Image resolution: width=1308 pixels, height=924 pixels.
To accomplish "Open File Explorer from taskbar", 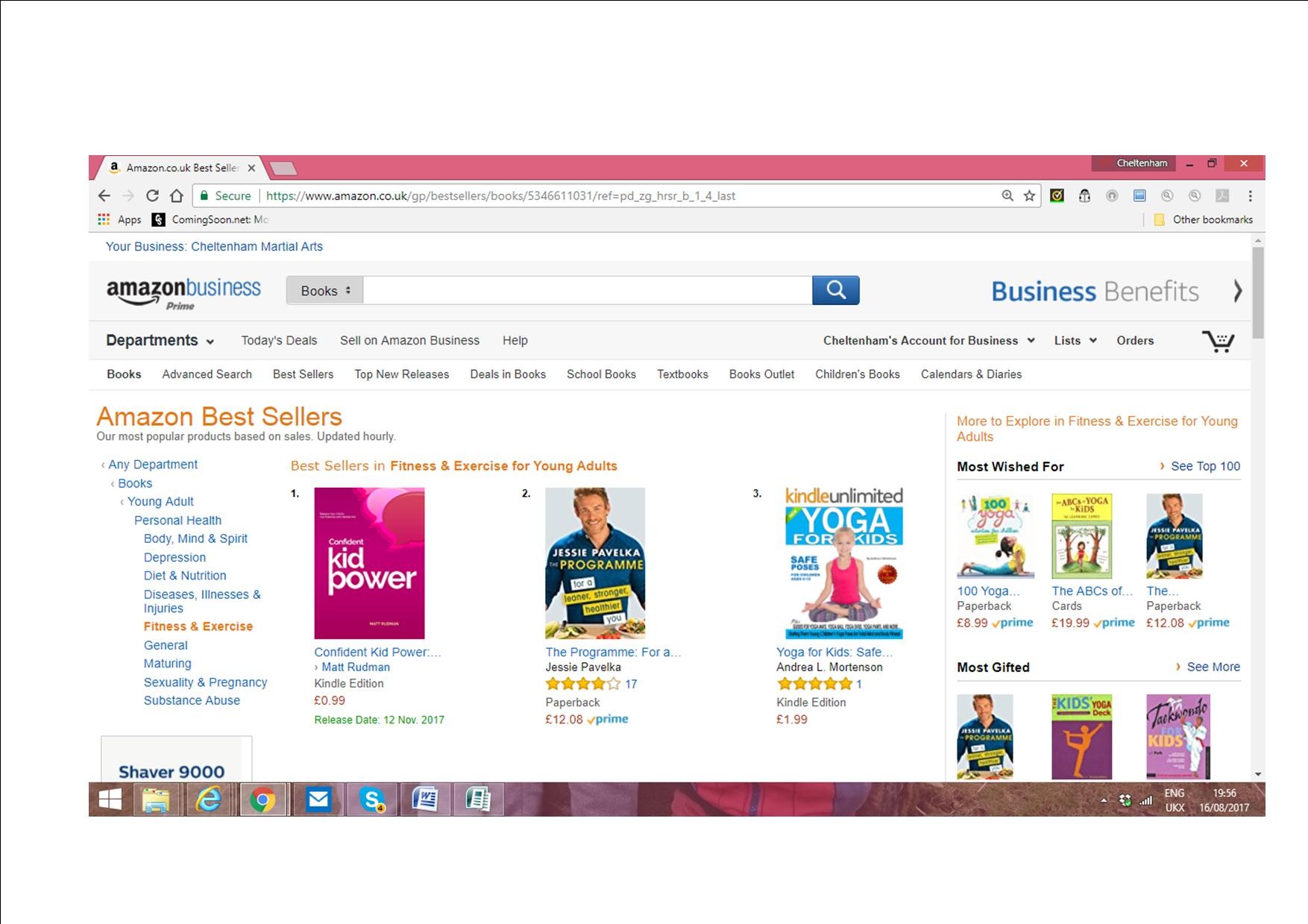I will click(x=156, y=799).
